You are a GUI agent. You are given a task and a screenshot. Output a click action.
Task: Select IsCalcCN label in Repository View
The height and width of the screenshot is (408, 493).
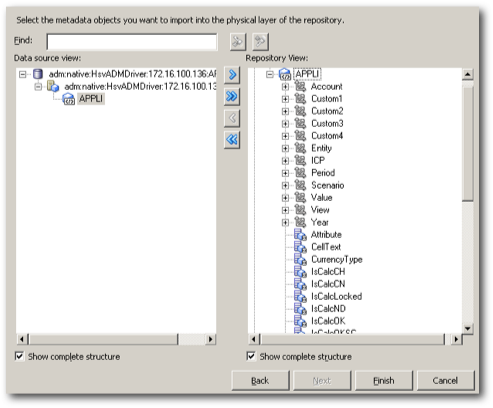(328, 284)
